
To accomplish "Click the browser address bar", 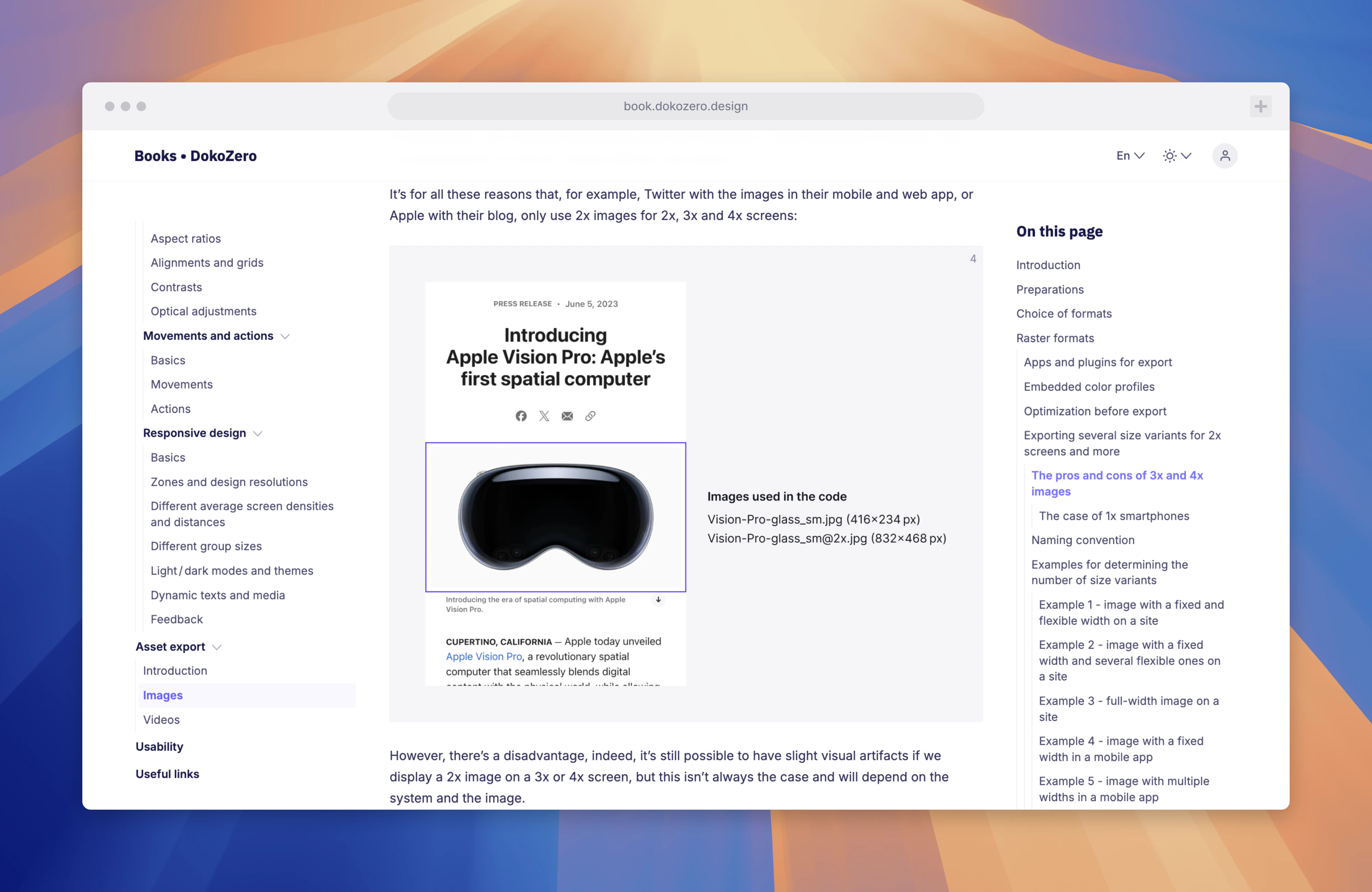I will pyautogui.click(x=685, y=106).
